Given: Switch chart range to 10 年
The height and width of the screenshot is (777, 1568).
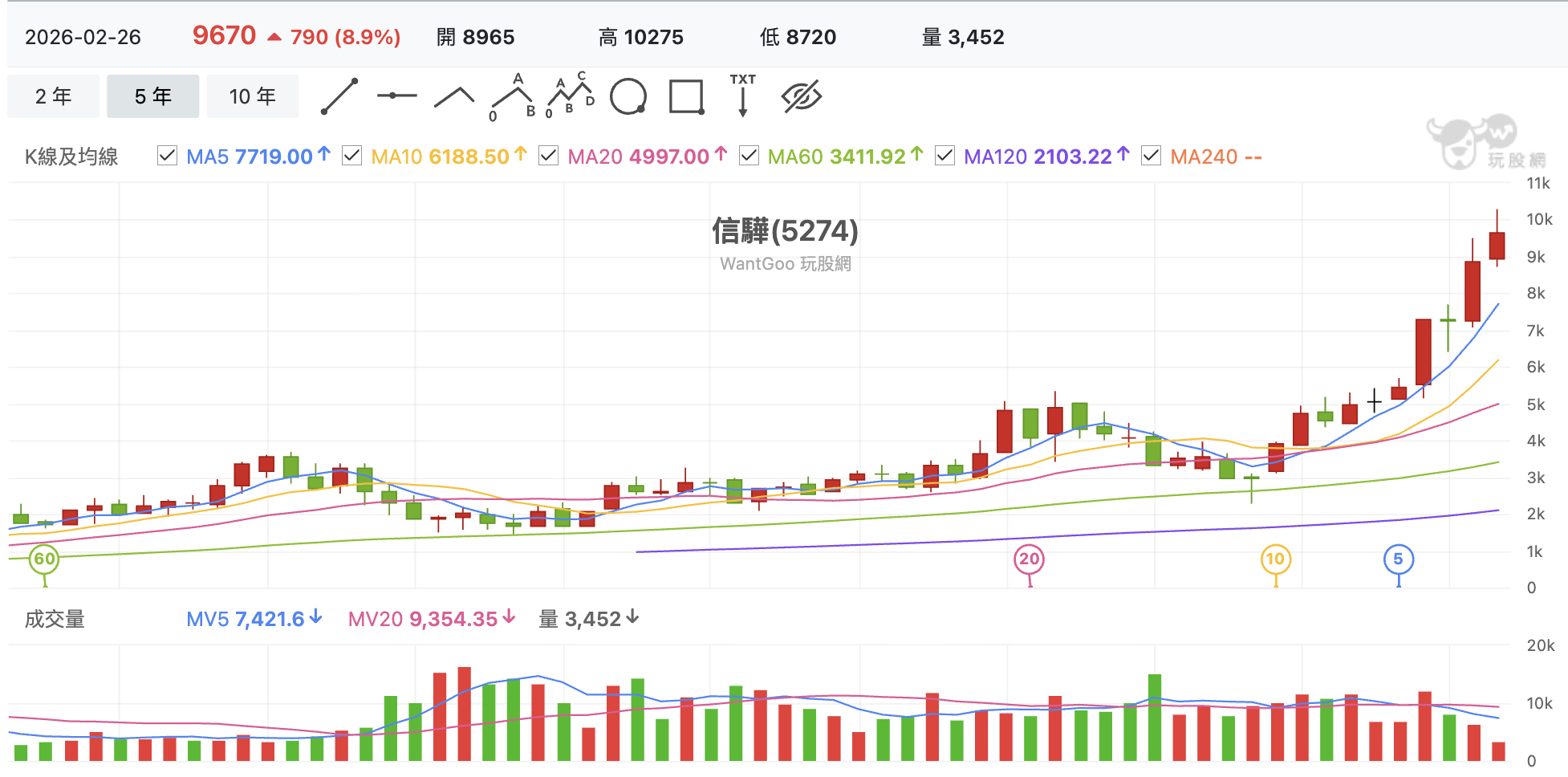Looking at the screenshot, I should point(253,96).
